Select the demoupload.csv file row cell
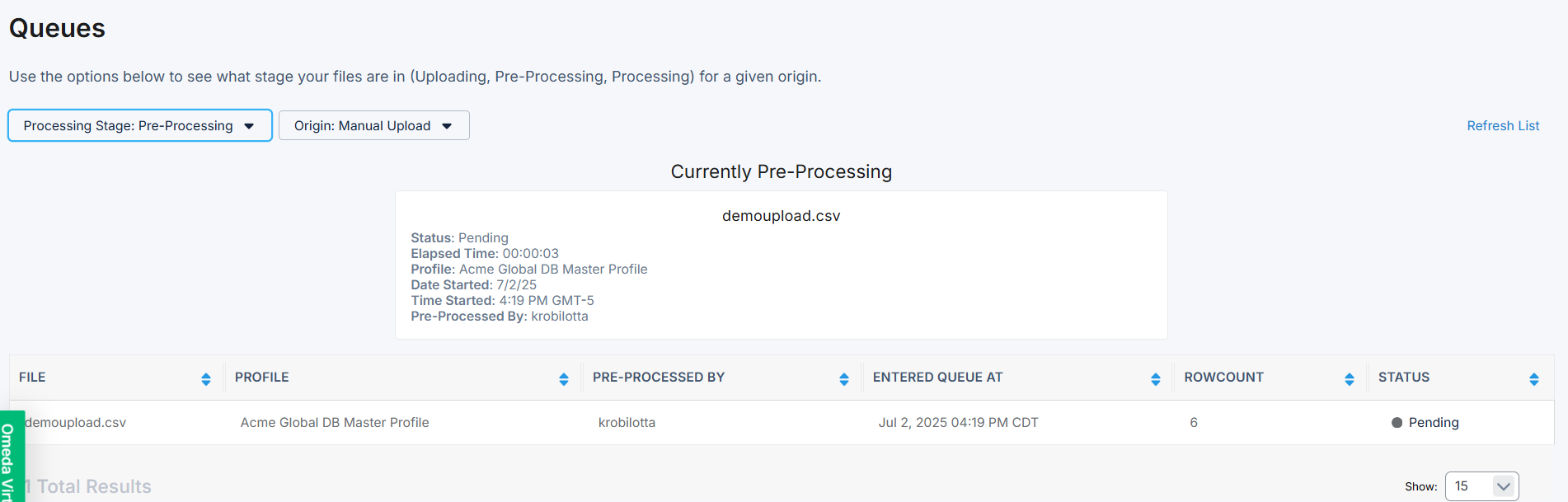This screenshot has height=502, width=1568. pos(76,423)
